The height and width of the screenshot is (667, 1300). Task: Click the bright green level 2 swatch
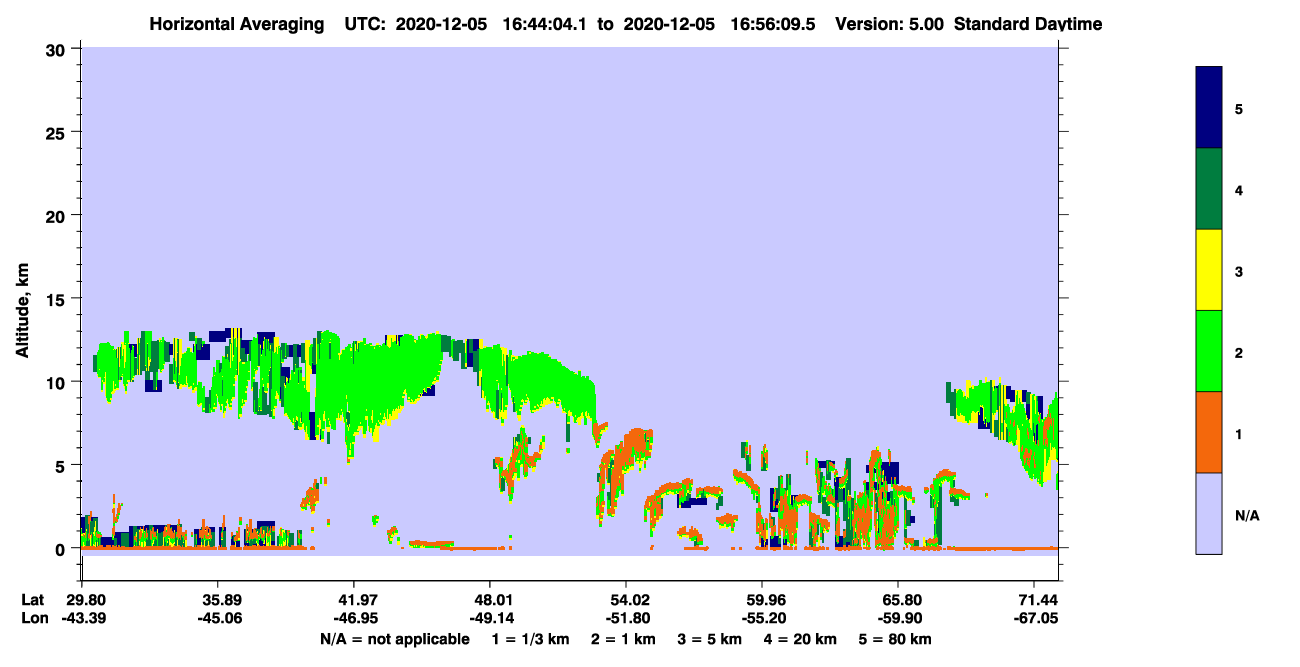[1209, 351]
